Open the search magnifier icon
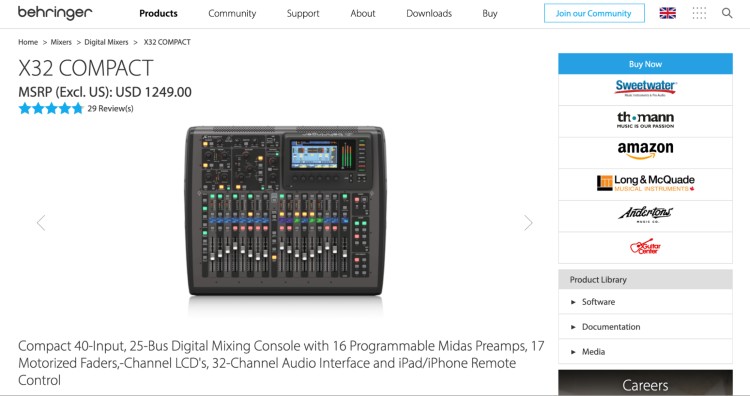Viewport: 750px width, 396px height. 727,13
